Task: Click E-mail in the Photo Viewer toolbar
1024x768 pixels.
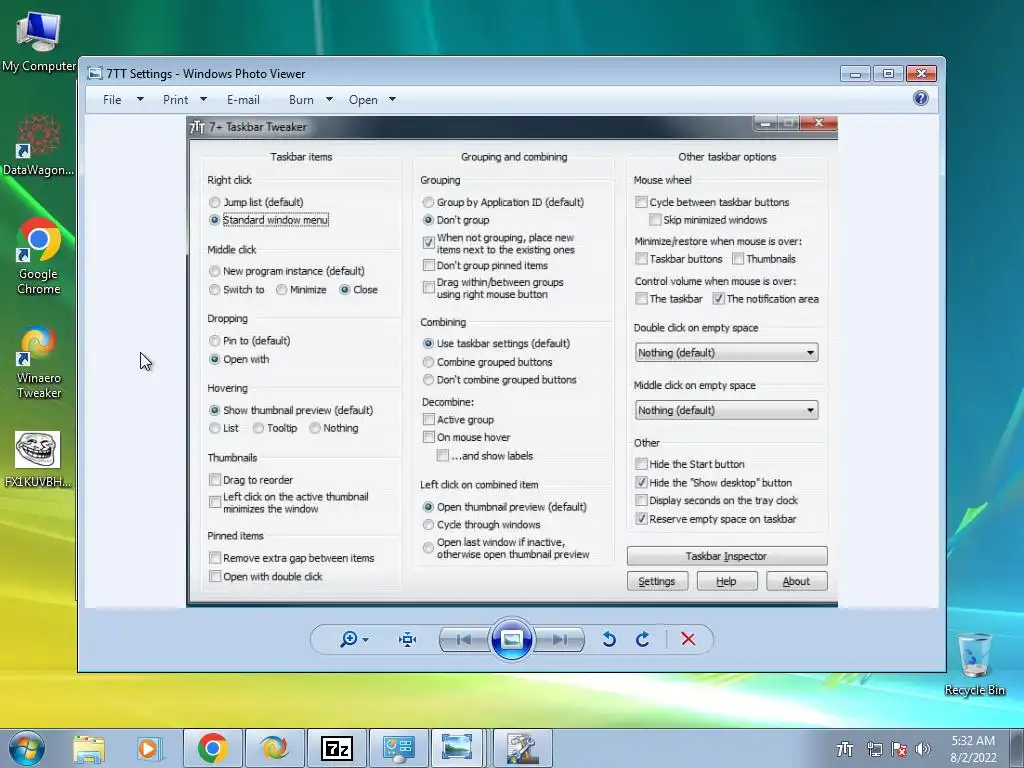Action: pos(243,100)
